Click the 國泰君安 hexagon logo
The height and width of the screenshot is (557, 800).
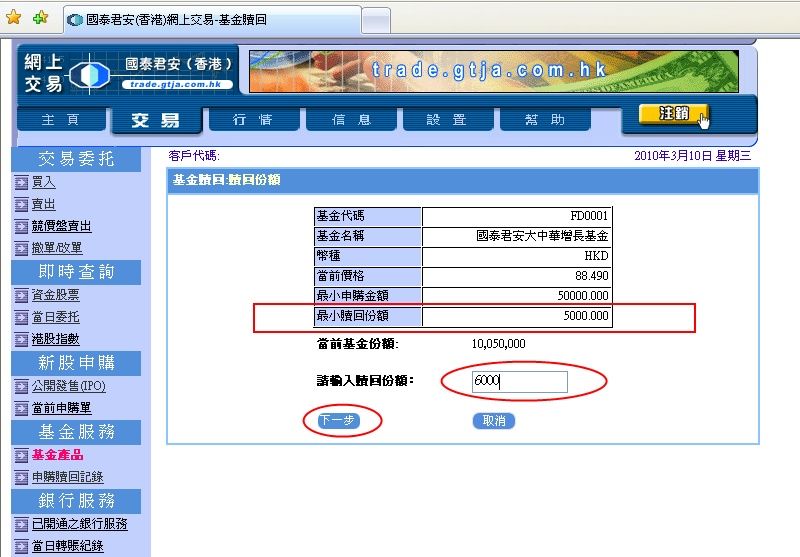tap(89, 74)
